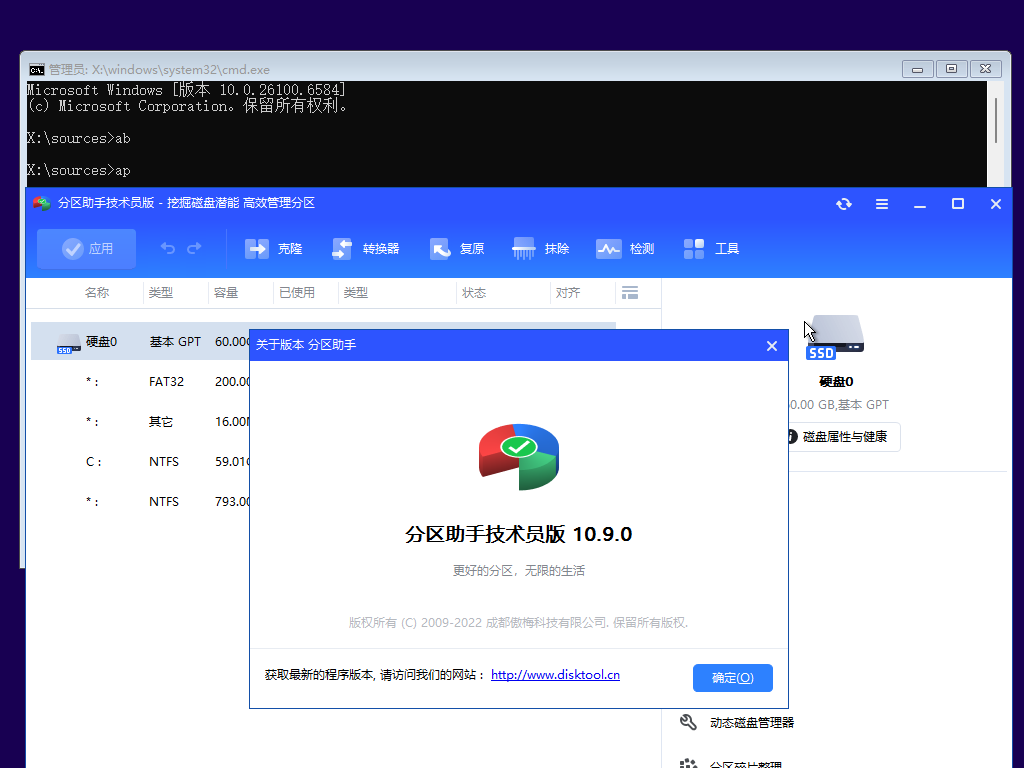Screen dimensions: 1024x768
Task: Maximize the partition assistant window
Action: pos(957,204)
